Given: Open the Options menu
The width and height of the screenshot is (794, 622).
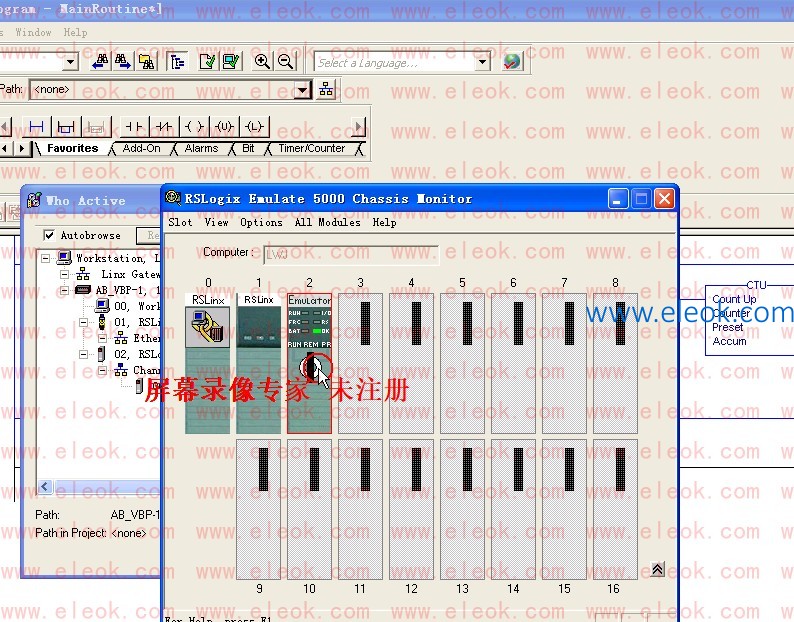Looking at the screenshot, I should click(261, 222).
